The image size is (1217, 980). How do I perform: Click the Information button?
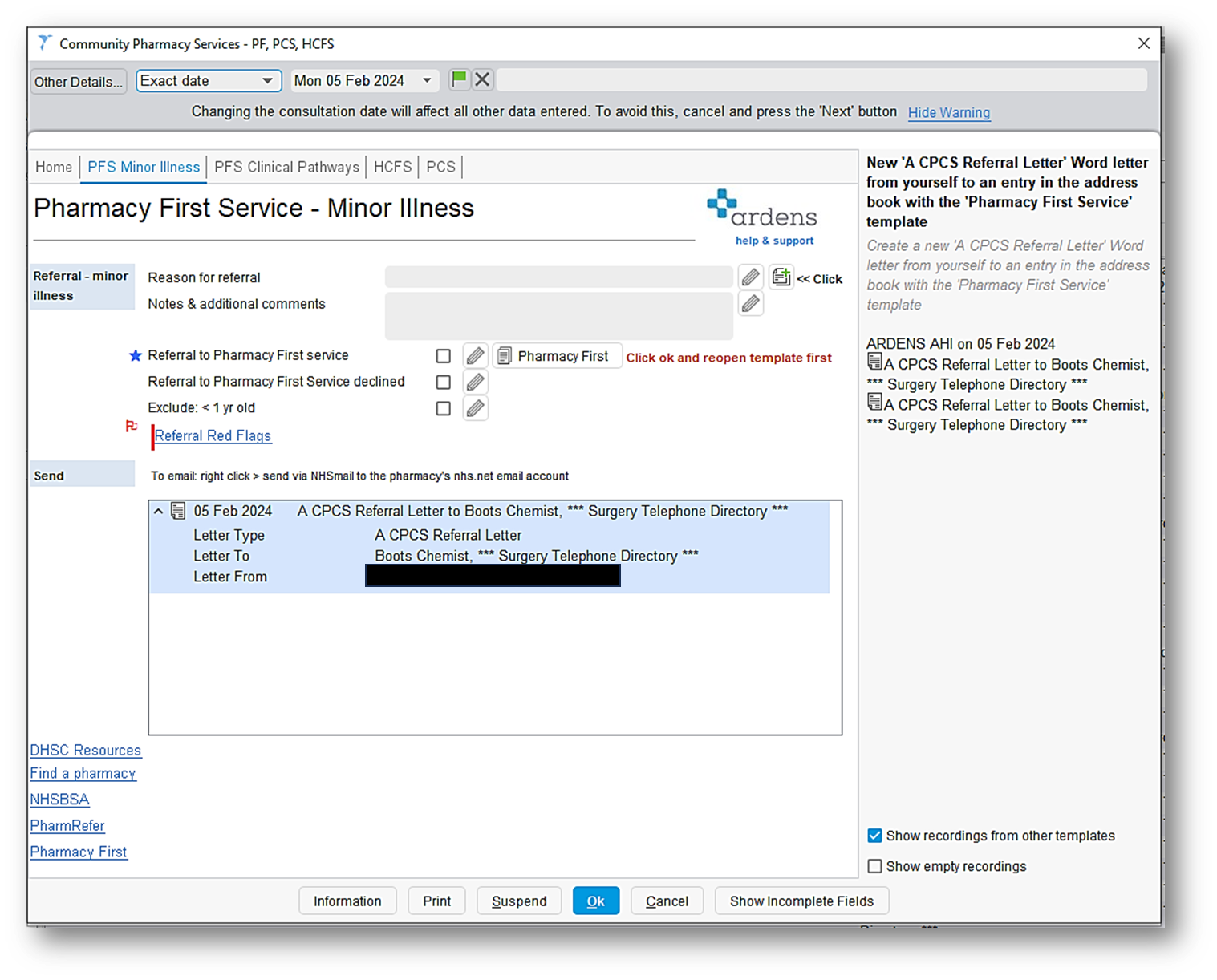pos(347,901)
